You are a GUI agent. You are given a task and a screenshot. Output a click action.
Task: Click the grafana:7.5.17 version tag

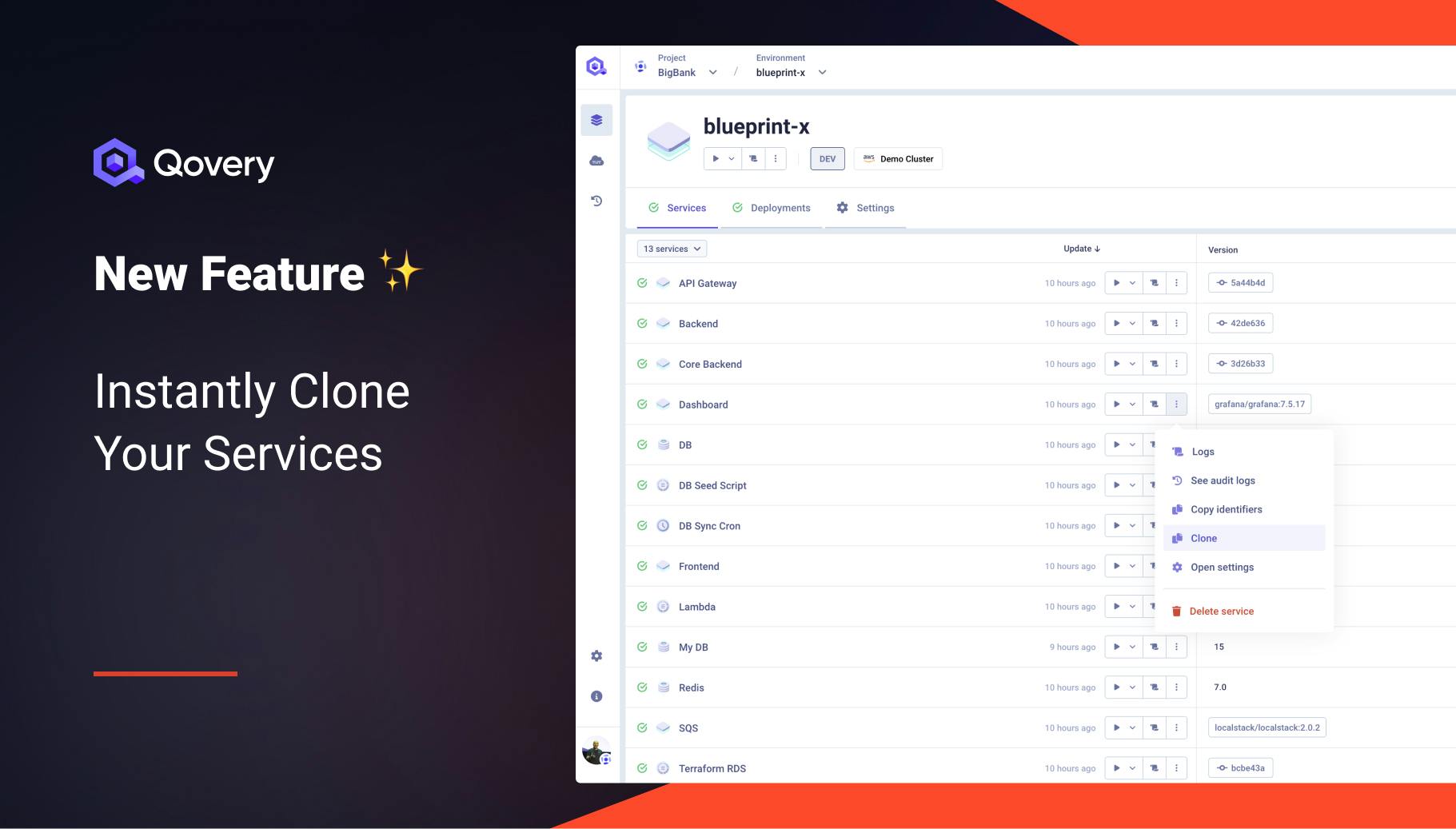coord(1259,404)
